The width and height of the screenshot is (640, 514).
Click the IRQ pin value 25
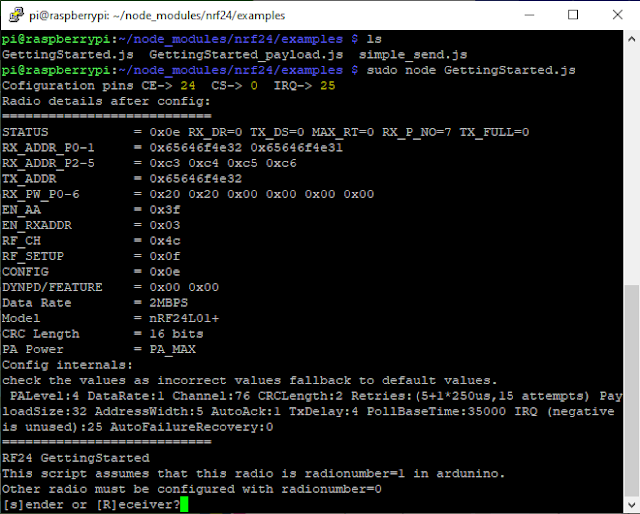pyautogui.click(x=327, y=86)
